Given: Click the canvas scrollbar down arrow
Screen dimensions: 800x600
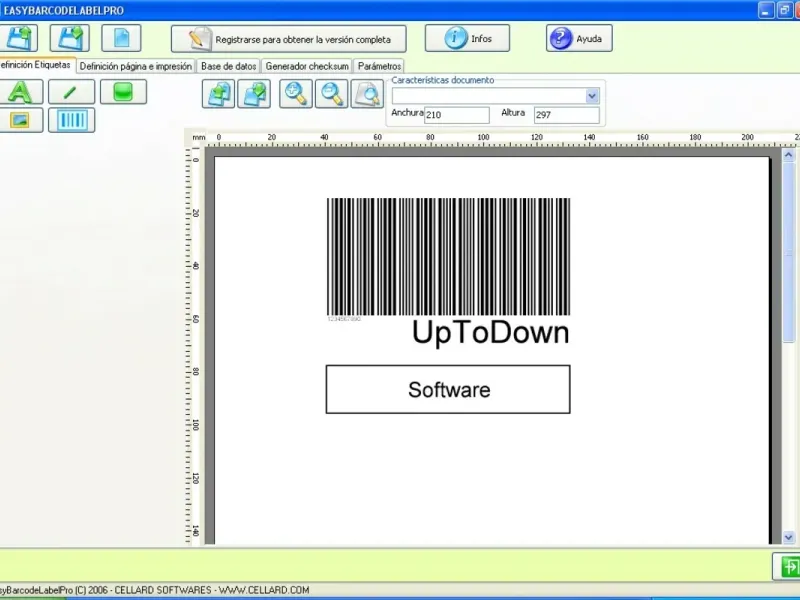Looking at the screenshot, I should pyautogui.click(x=789, y=537).
